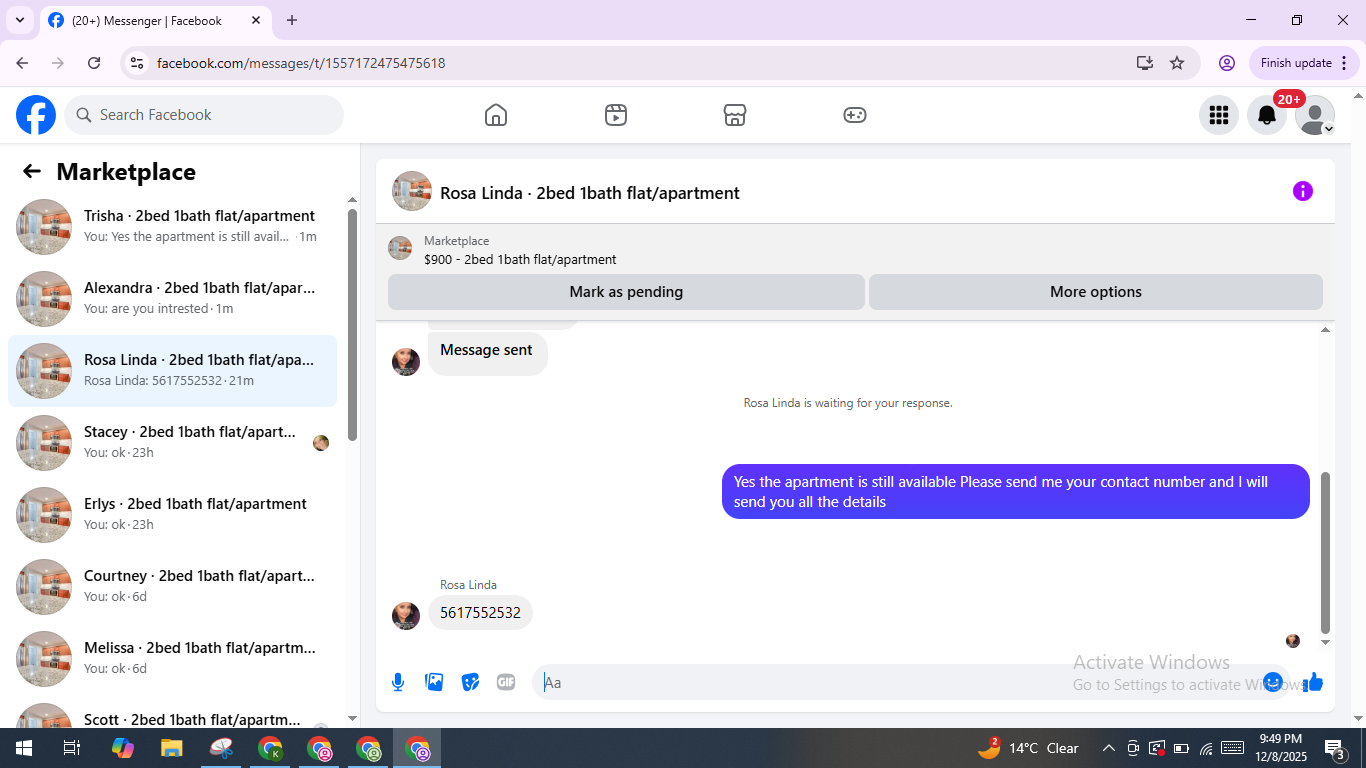The height and width of the screenshot is (768, 1366).
Task: Click the 'Message sent' bubble
Action: point(487,352)
